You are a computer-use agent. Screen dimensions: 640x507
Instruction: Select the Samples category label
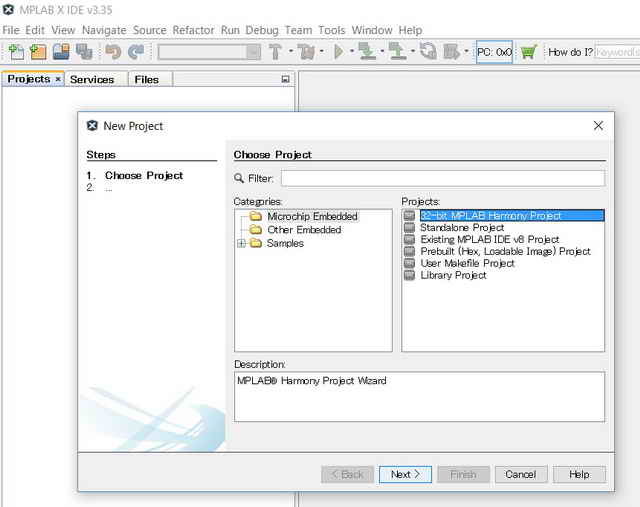[285, 243]
